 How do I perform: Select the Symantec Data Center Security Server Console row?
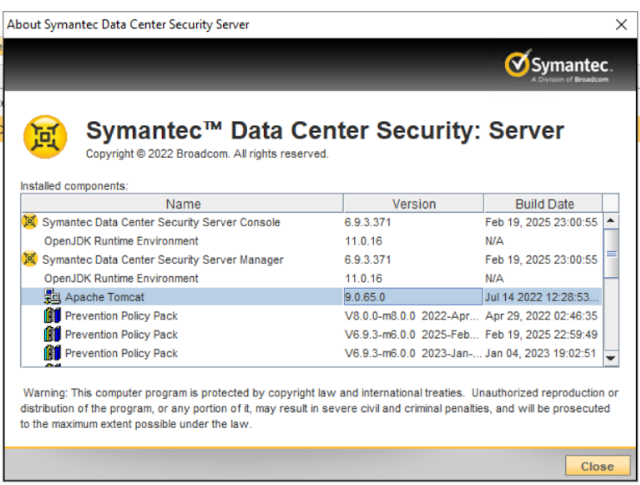click(x=161, y=222)
